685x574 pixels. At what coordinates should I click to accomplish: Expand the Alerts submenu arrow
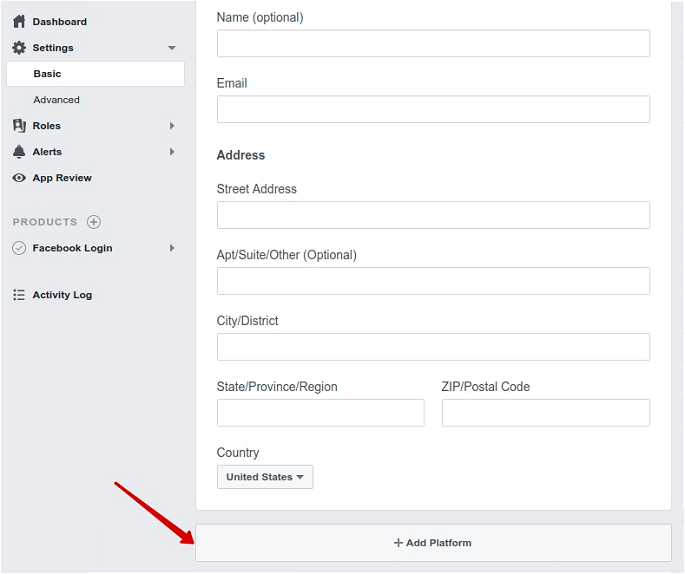coord(172,152)
